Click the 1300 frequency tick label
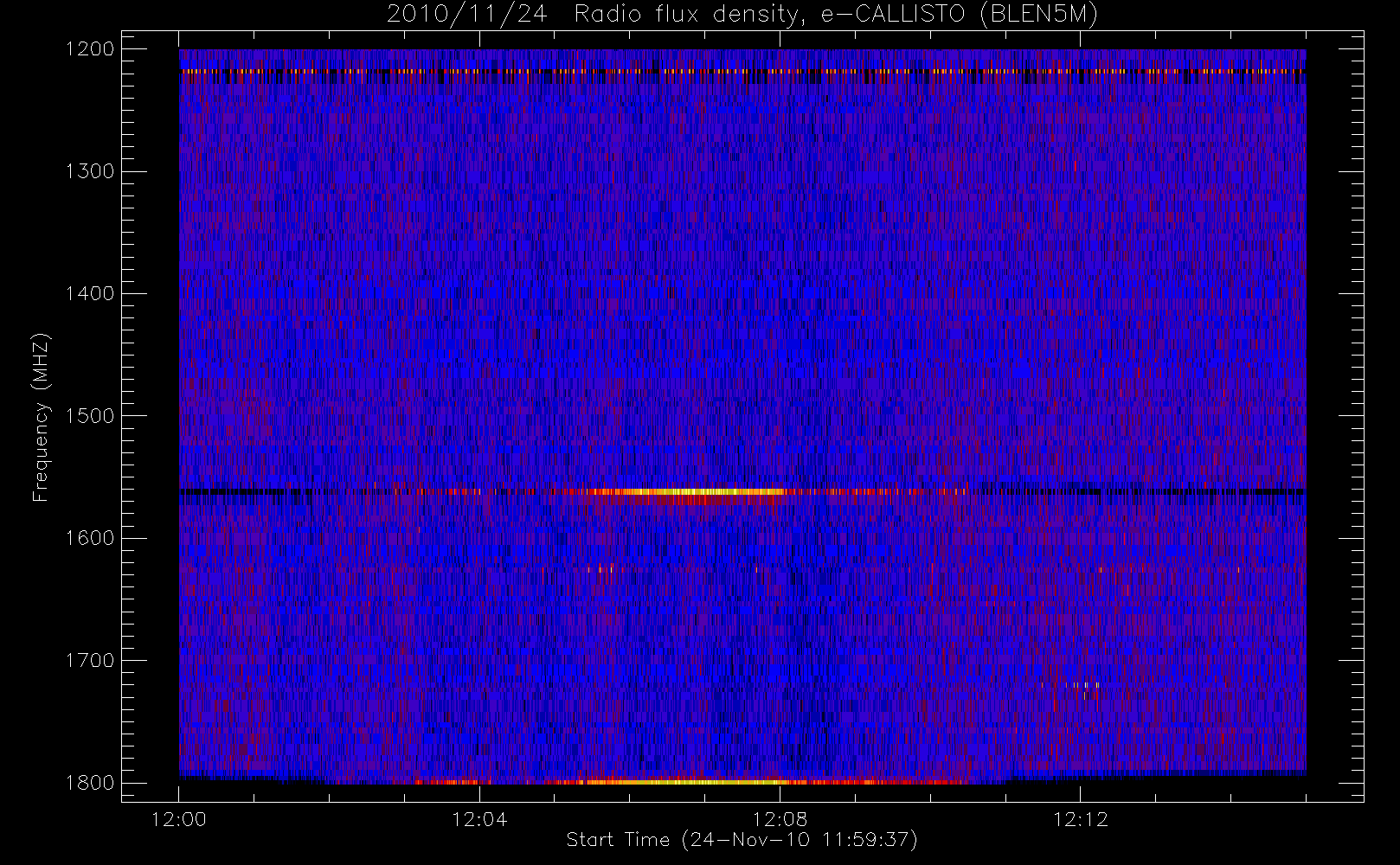1400x865 pixels. (x=90, y=171)
